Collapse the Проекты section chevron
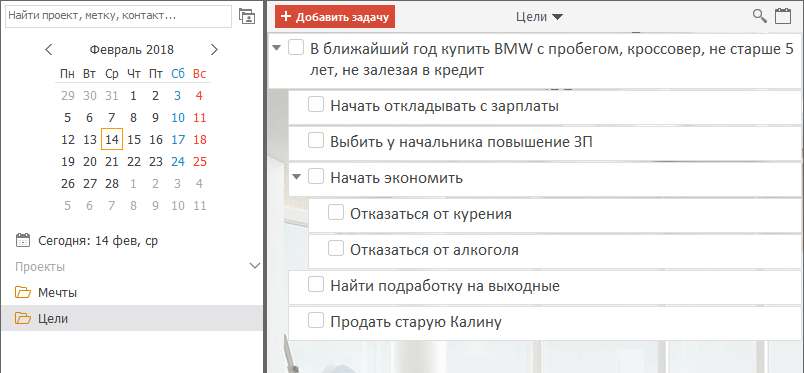The width and height of the screenshot is (804, 373). pos(254,266)
